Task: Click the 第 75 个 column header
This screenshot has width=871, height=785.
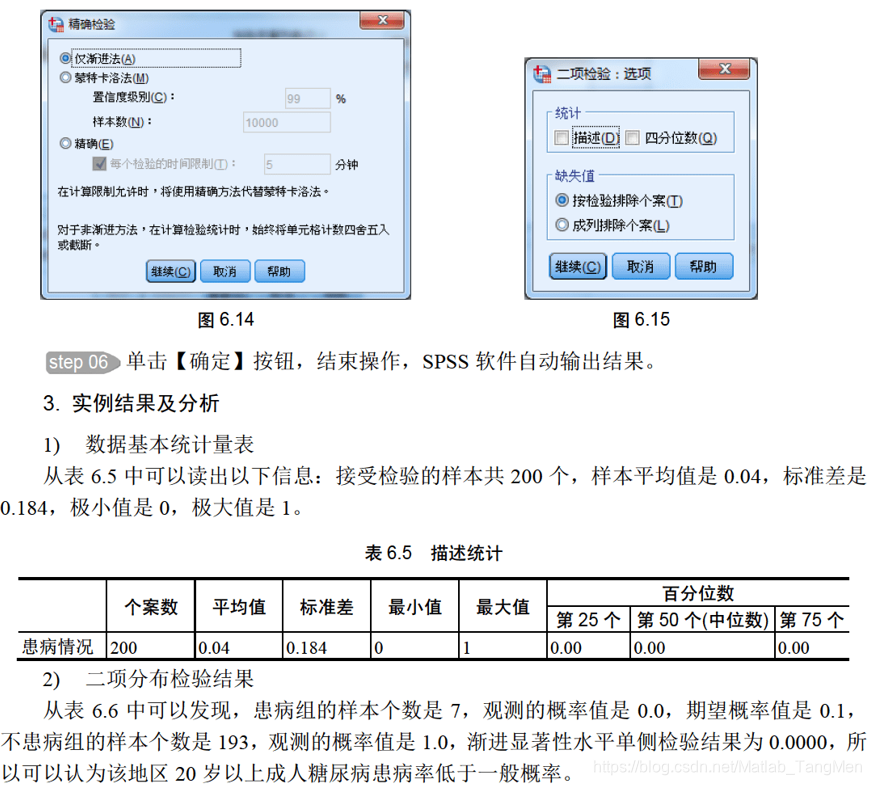Action: pyautogui.click(x=812, y=620)
